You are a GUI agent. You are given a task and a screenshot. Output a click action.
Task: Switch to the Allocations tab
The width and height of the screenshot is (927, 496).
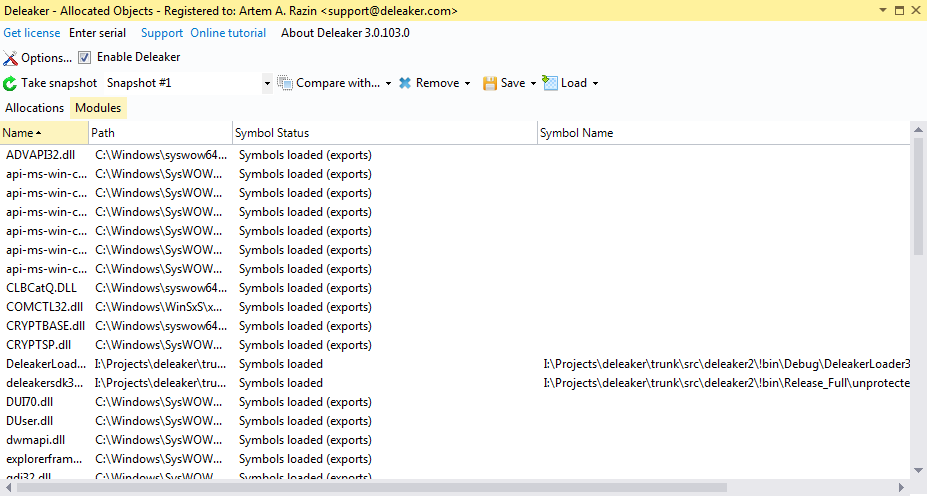pos(34,108)
